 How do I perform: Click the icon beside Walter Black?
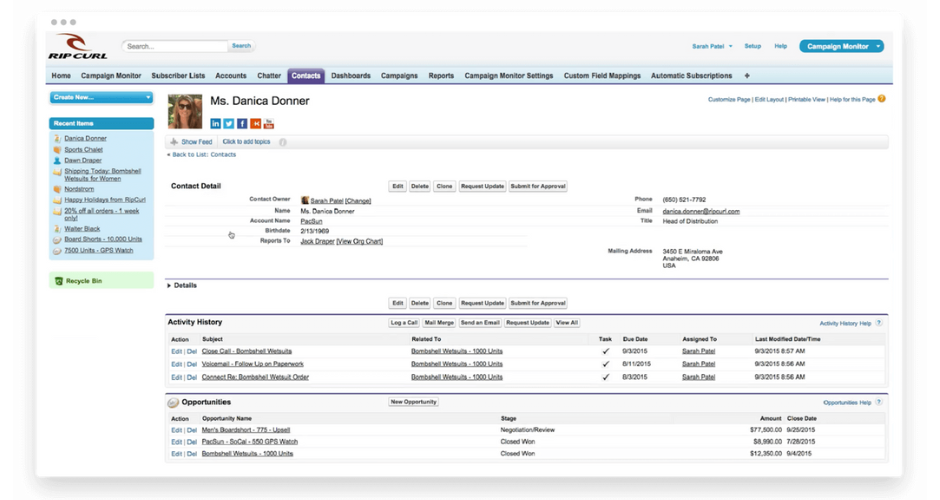click(57, 229)
